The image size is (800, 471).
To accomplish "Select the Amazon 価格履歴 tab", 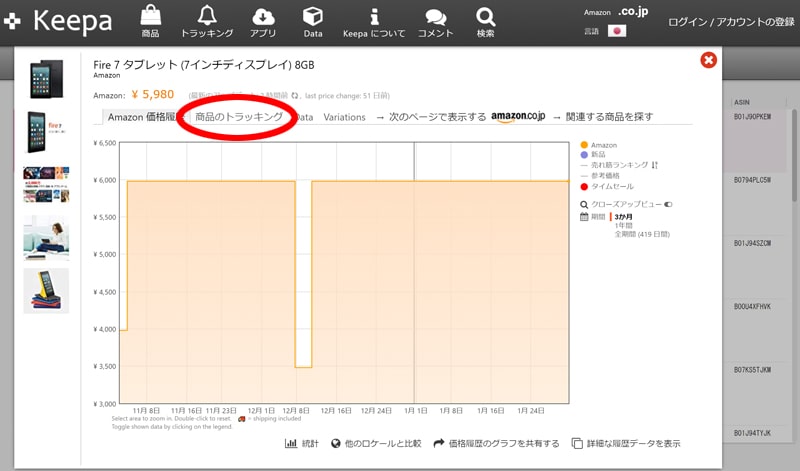I will pos(142,117).
